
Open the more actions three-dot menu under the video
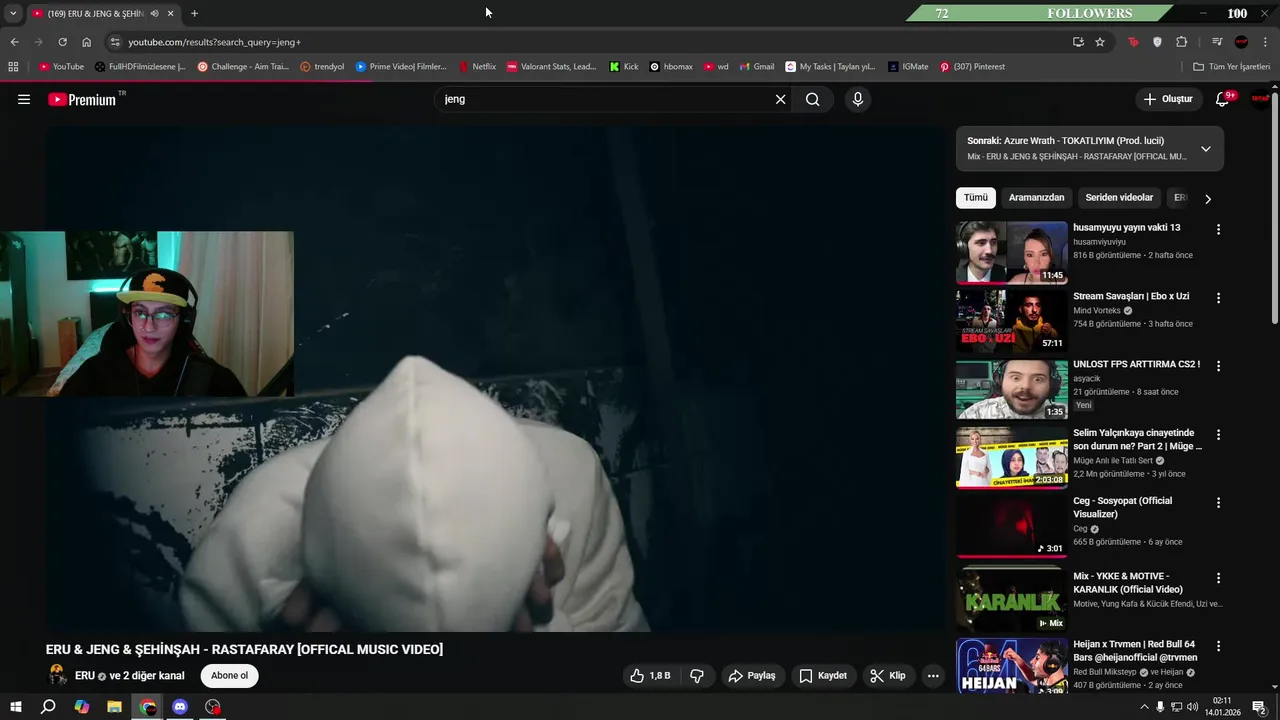[x=933, y=676]
